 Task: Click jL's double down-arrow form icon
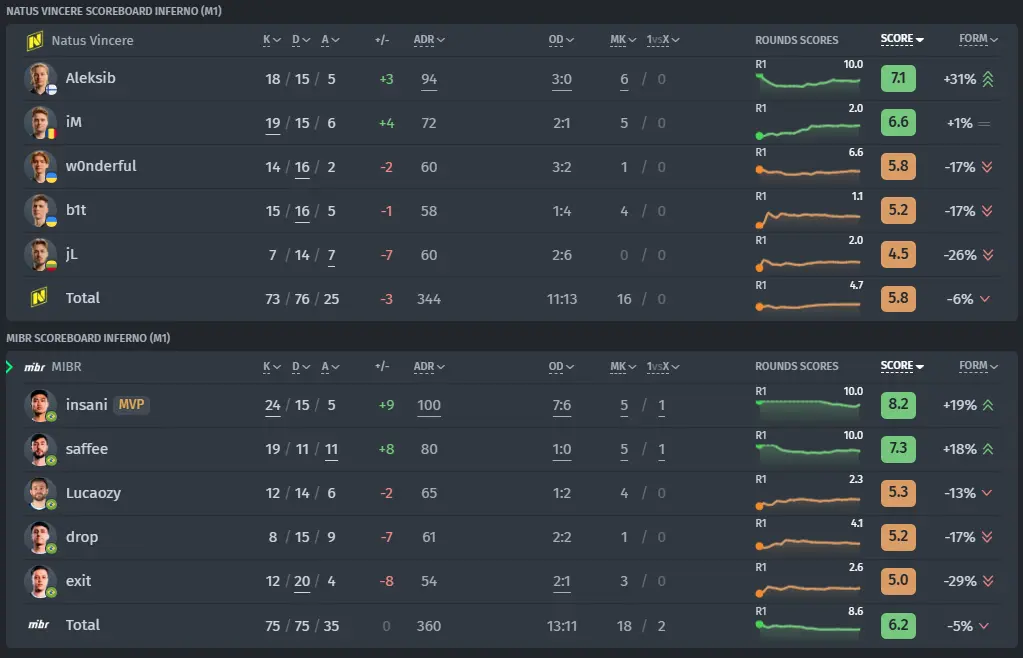(988, 255)
